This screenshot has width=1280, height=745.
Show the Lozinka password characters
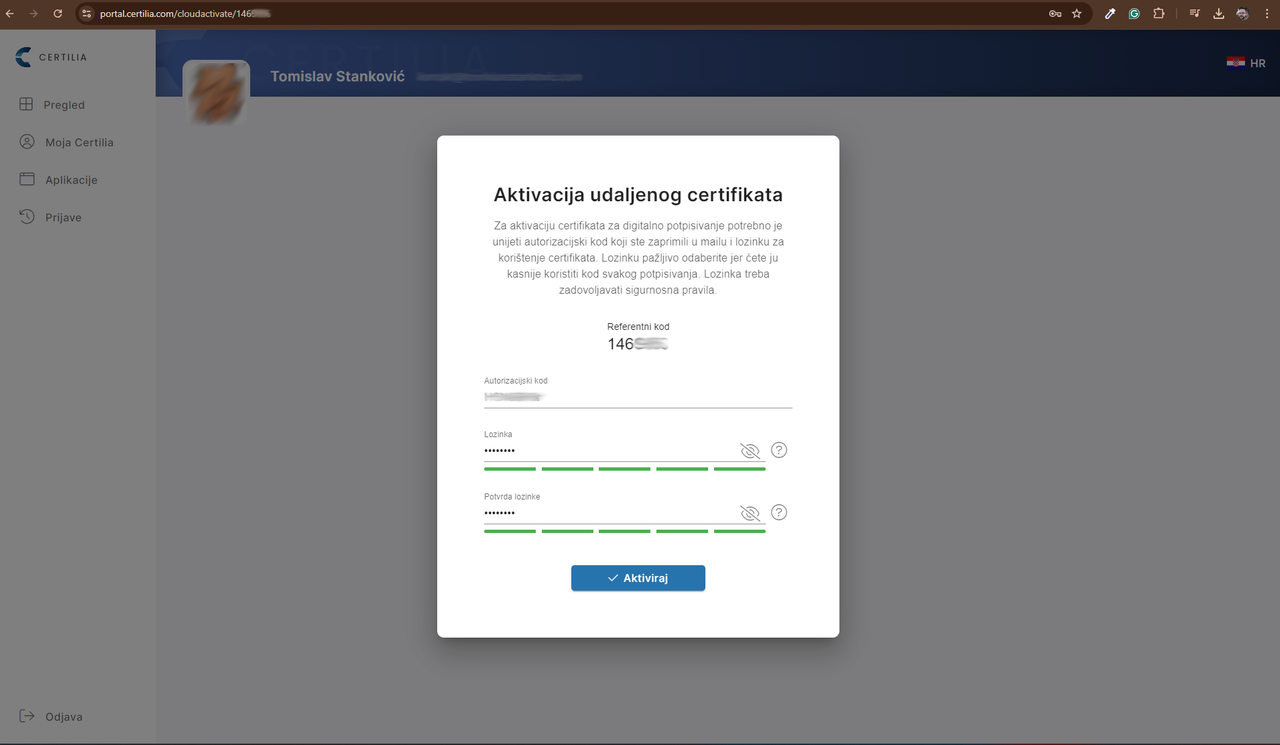click(x=749, y=451)
